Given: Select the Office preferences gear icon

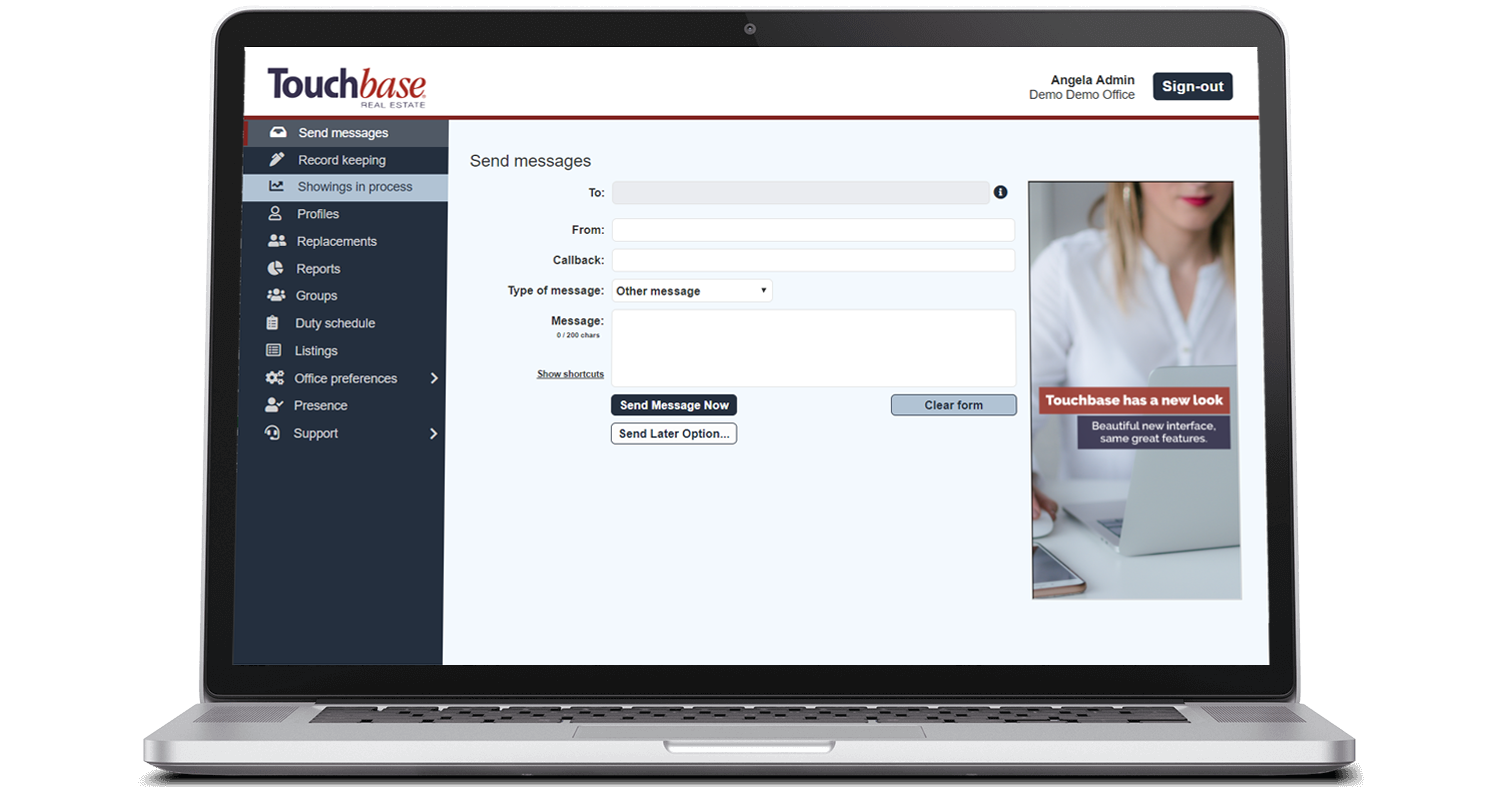Looking at the screenshot, I should point(275,378).
